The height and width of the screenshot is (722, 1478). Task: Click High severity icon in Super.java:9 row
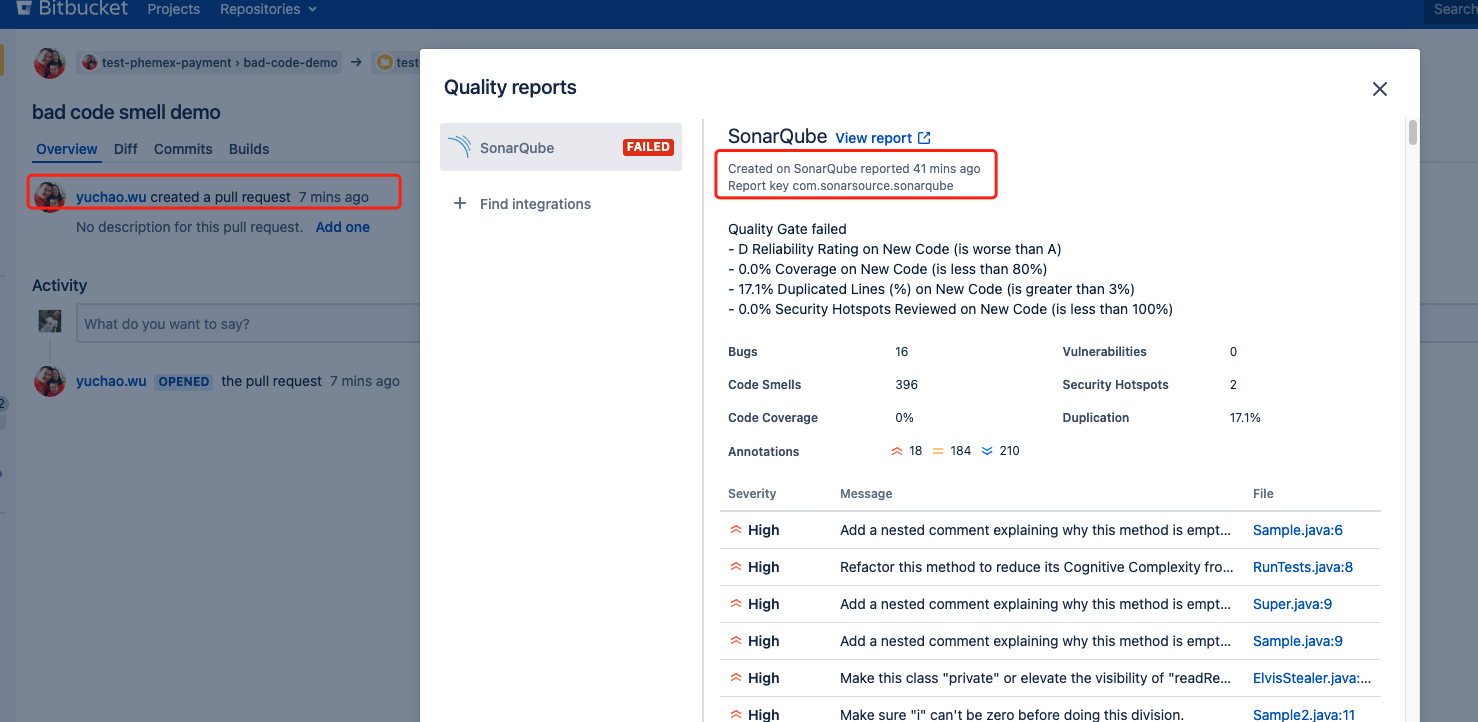[x=735, y=604]
